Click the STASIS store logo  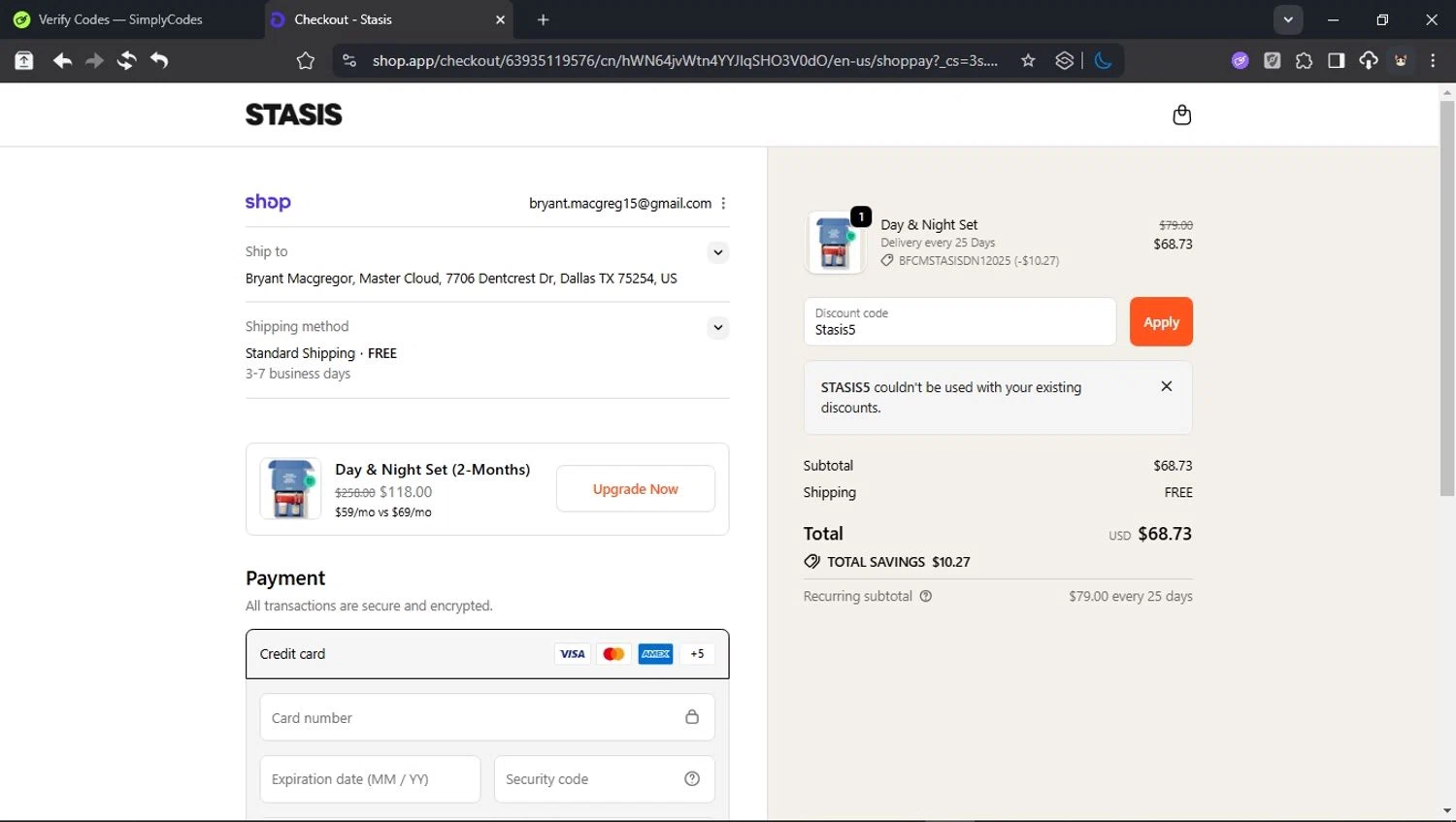[x=293, y=115]
